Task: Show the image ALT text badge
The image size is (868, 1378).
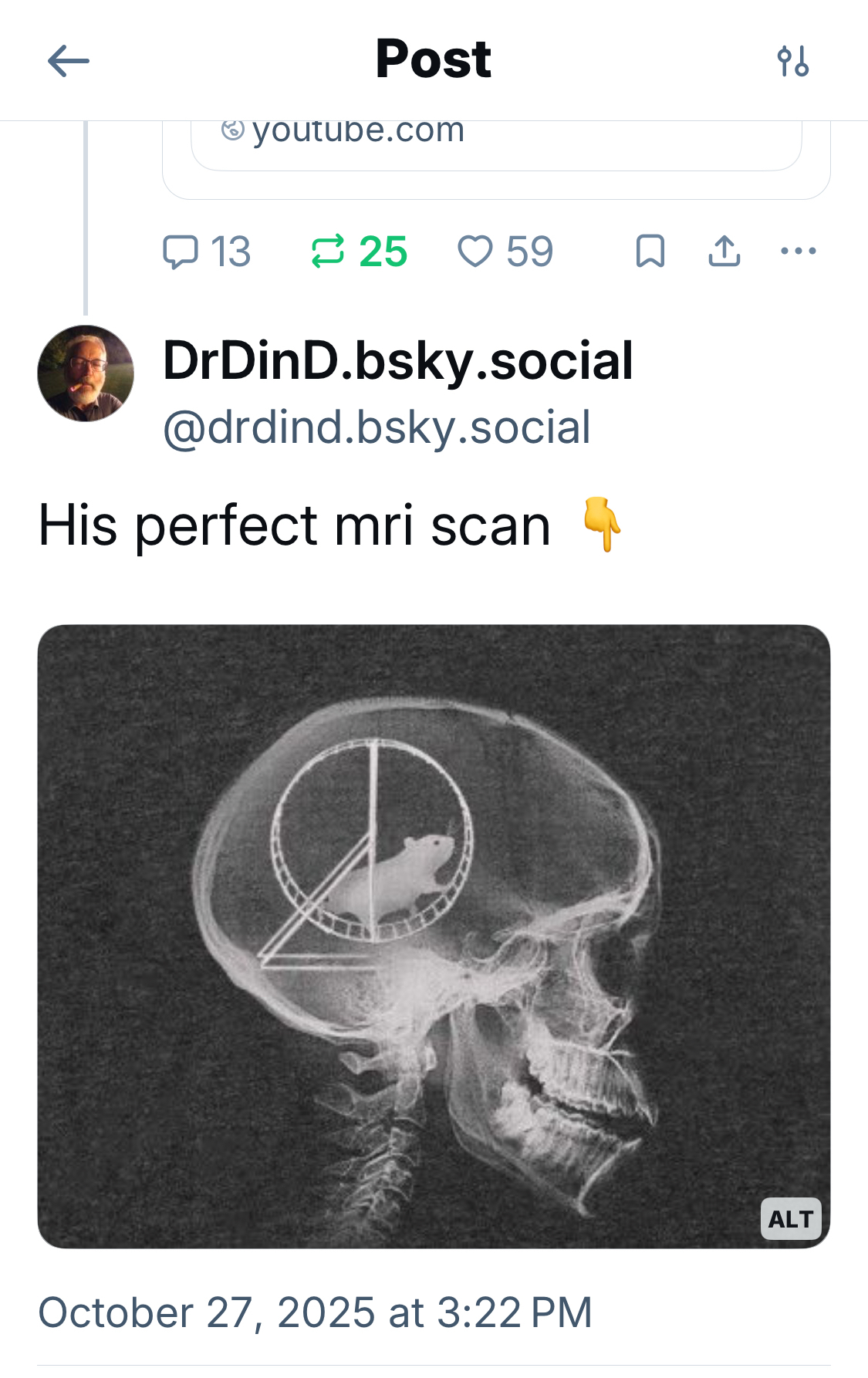Action: point(791,1219)
